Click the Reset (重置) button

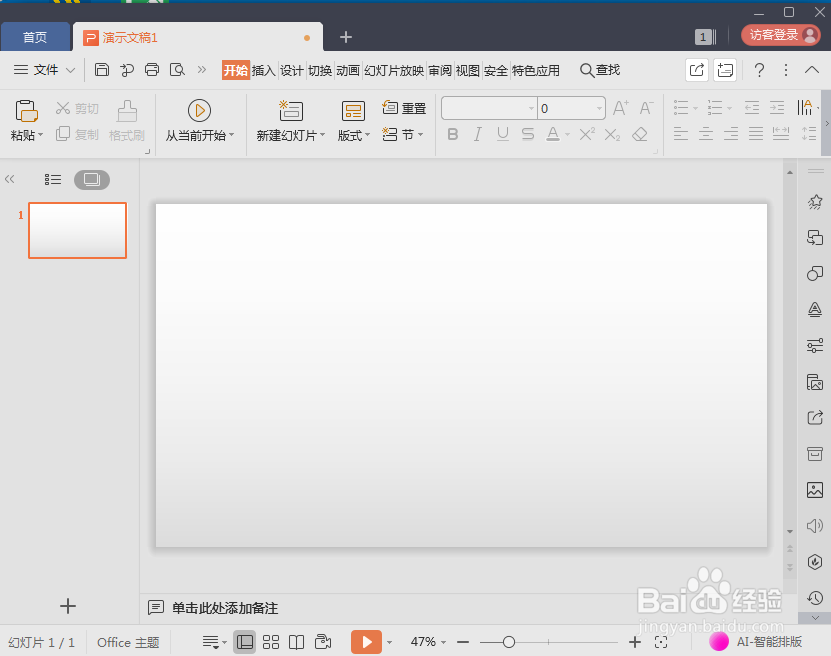pyautogui.click(x=404, y=108)
